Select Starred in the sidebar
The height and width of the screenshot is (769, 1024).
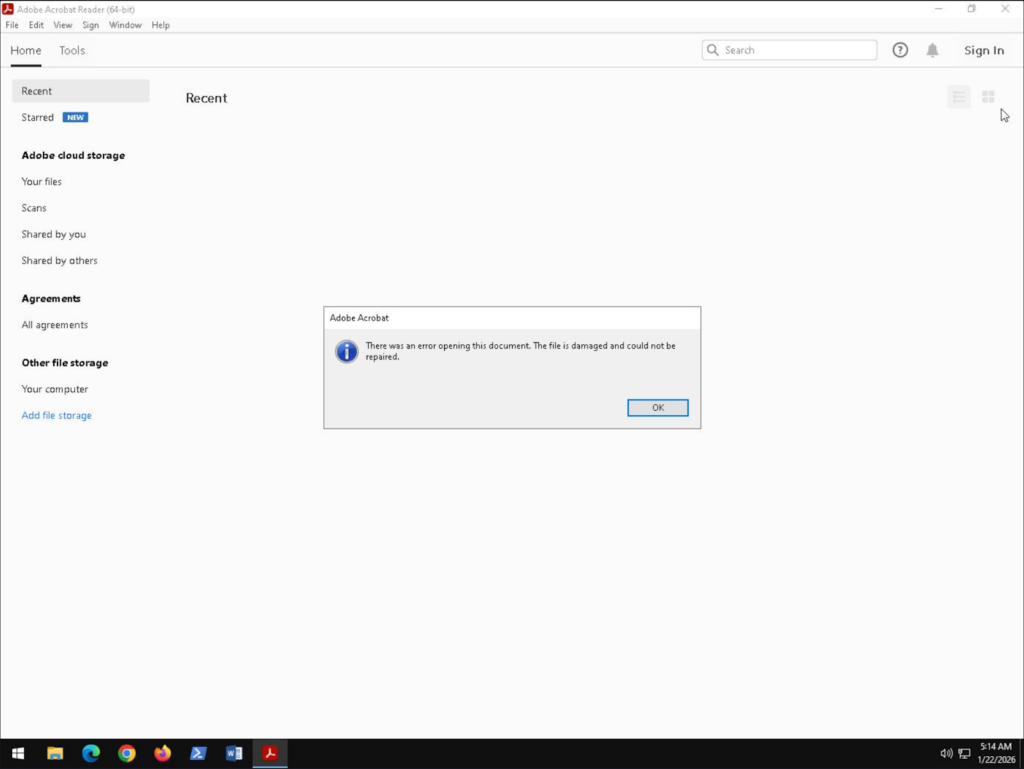38,117
